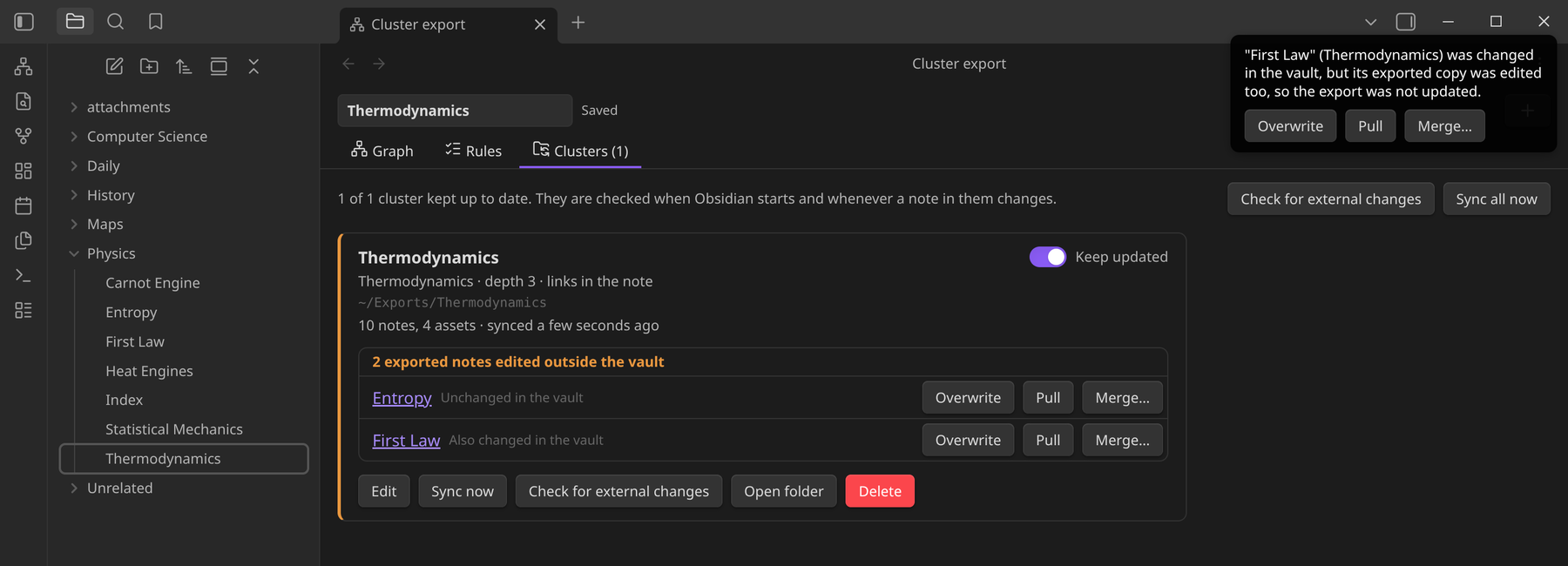Click the auto-reveal current file icon
Screen dimensions: 1568x566
219,66
